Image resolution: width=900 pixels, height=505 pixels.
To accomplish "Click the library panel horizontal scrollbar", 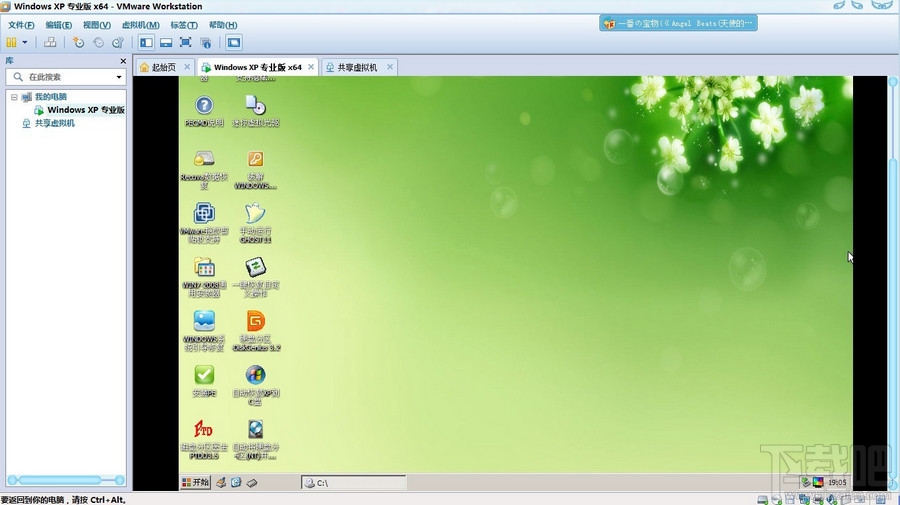I will (65, 480).
